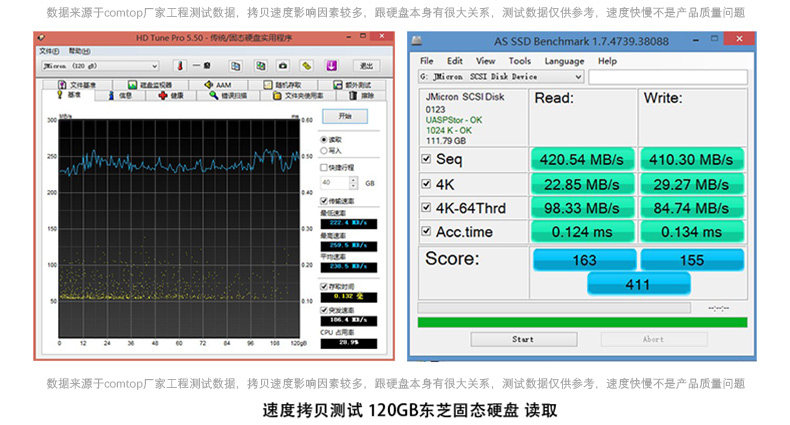The width and height of the screenshot is (790, 425).
Task: Open the Language menu in AS SSD Benchmark
Action: coord(564,61)
